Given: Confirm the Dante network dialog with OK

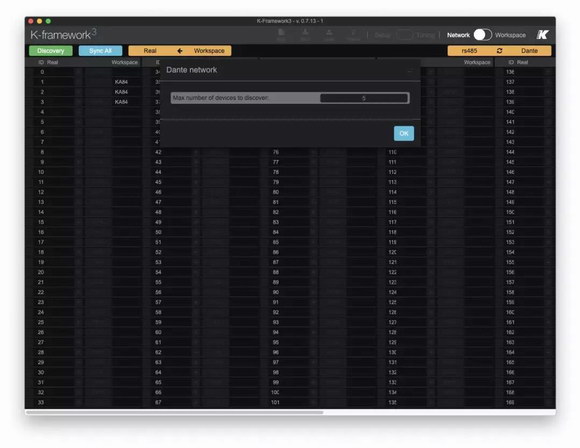Looking at the screenshot, I should [x=404, y=133].
